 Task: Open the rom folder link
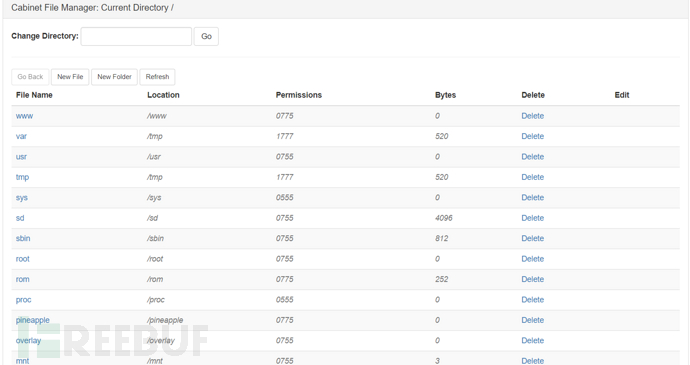click(x=22, y=279)
